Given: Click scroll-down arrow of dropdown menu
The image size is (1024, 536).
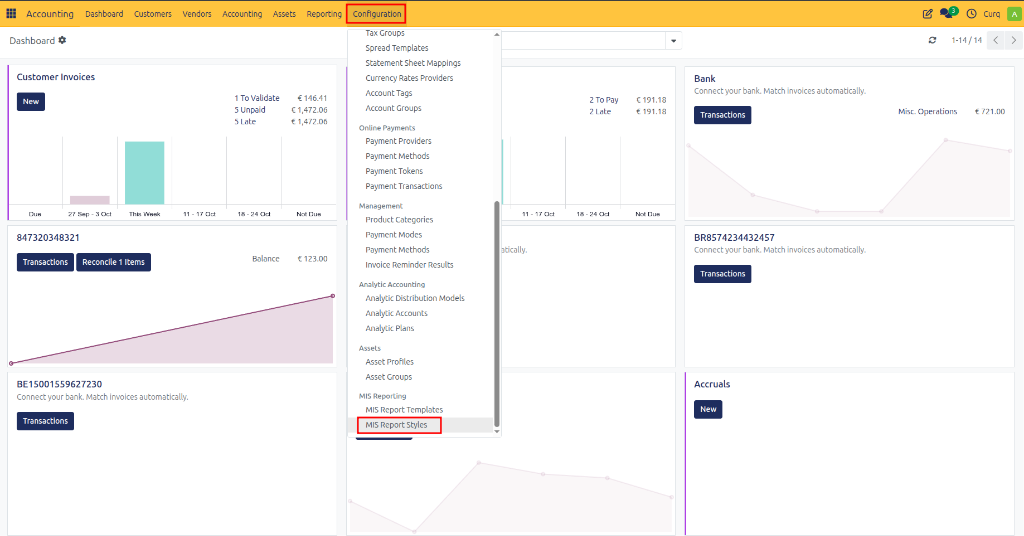Looking at the screenshot, I should coord(496,431).
